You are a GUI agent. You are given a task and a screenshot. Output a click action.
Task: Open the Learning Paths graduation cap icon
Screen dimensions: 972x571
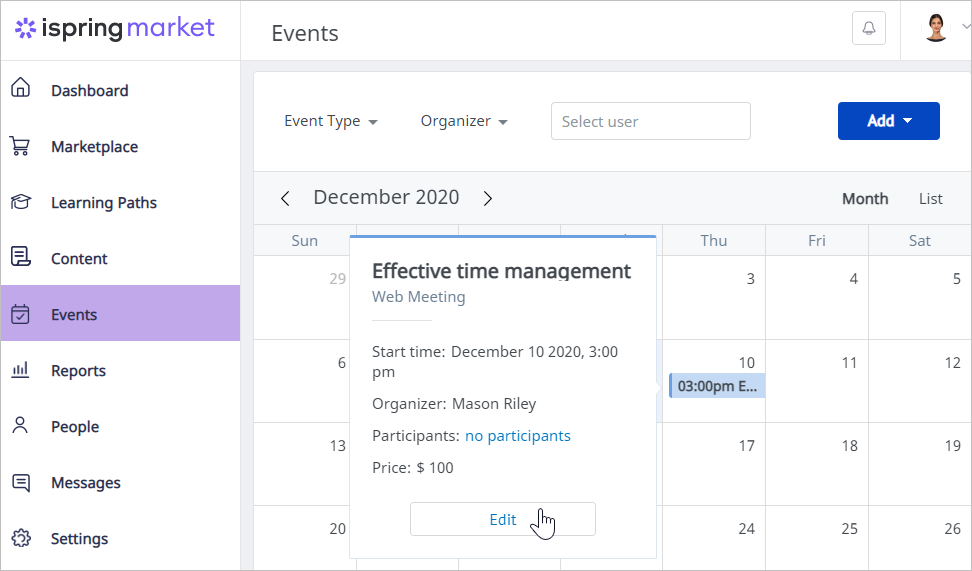pyautogui.click(x=20, y=202)
